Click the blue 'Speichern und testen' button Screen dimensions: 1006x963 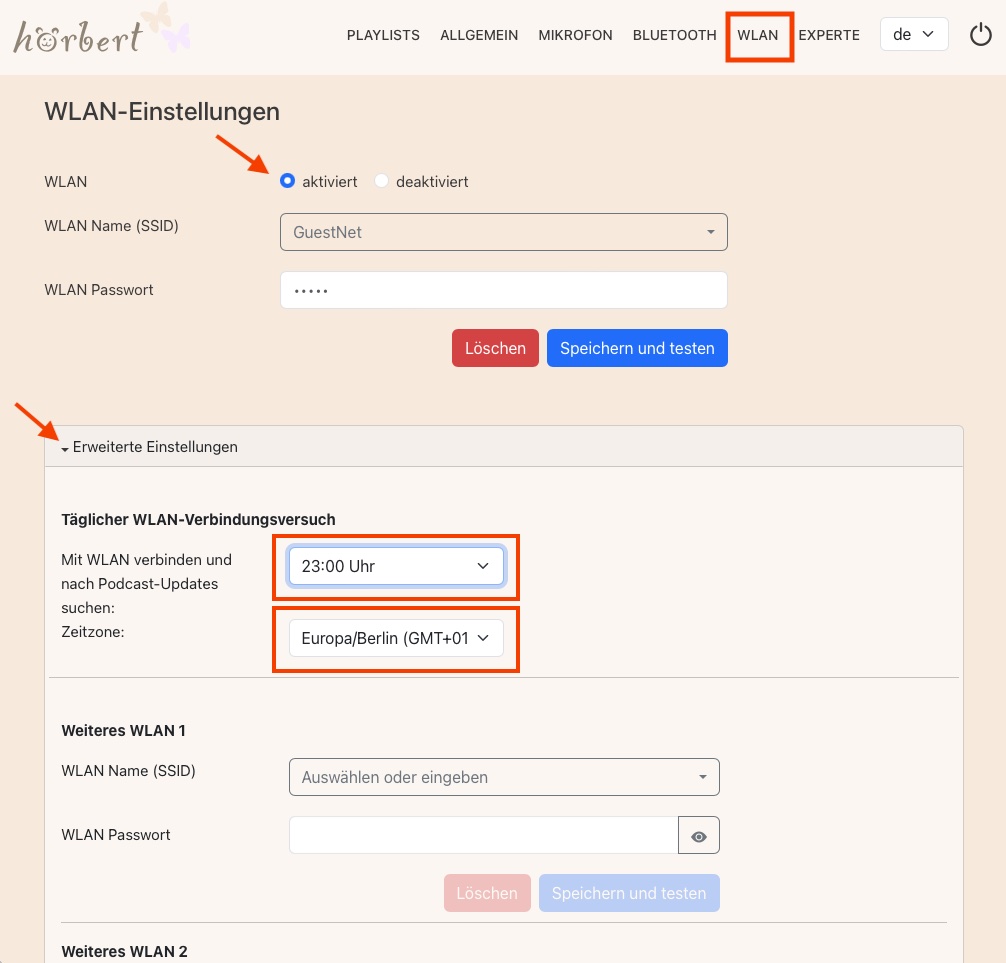637,348
